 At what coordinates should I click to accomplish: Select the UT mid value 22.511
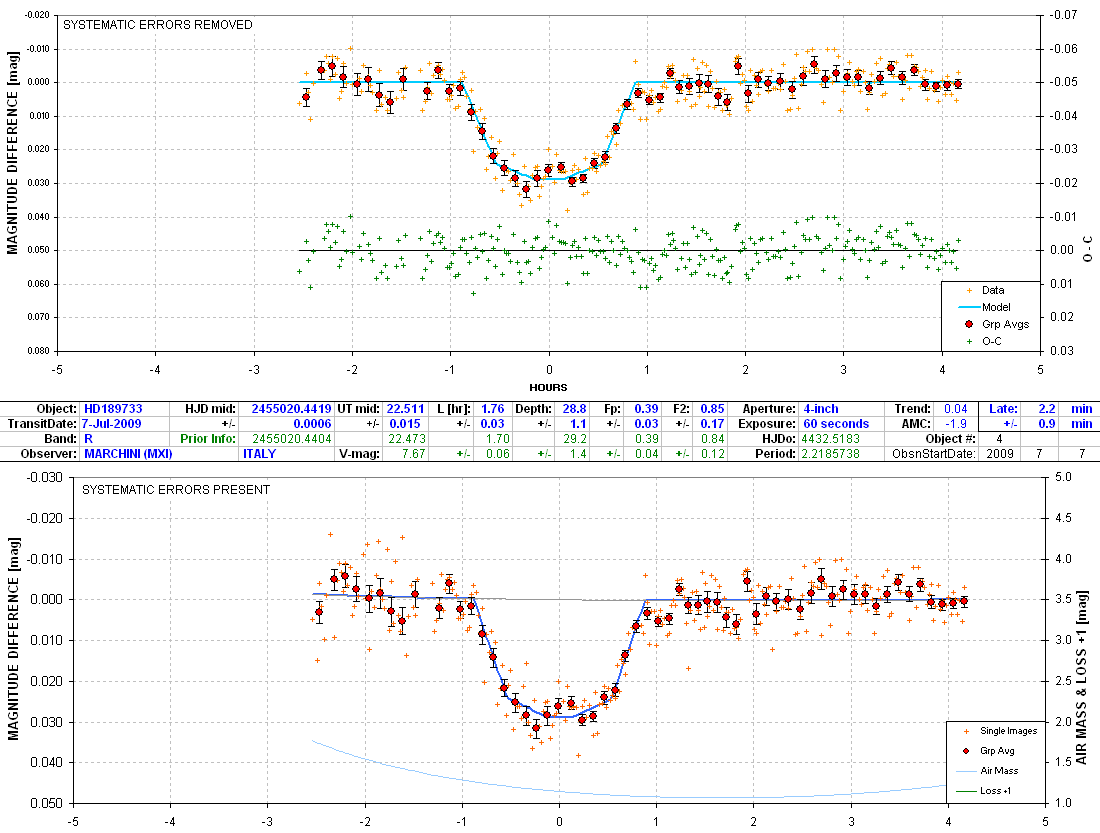pyautogui.click(x=405, y=408)
